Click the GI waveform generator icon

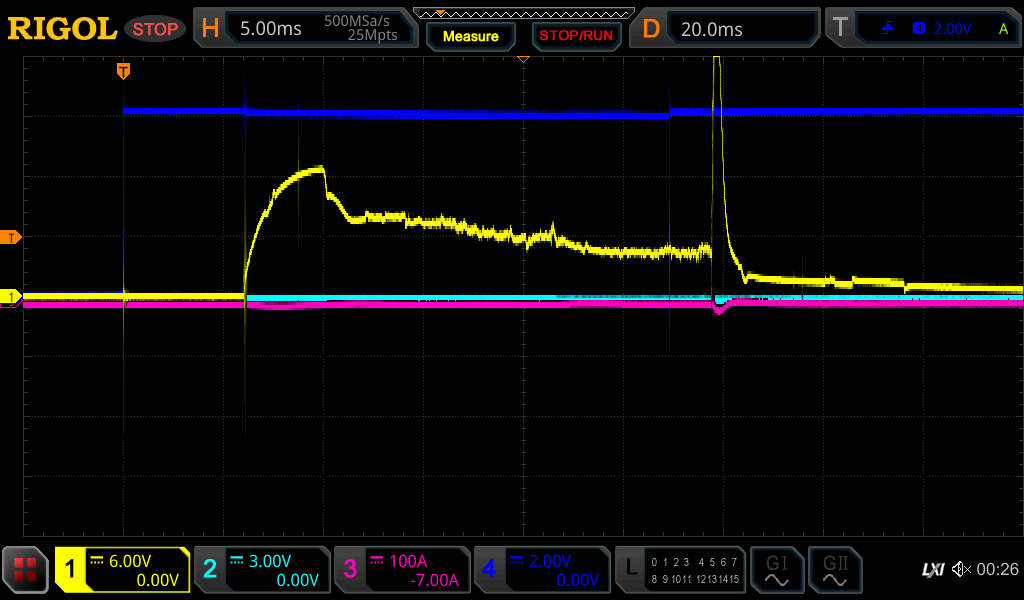pyautogui.click(x=776, y=570)
